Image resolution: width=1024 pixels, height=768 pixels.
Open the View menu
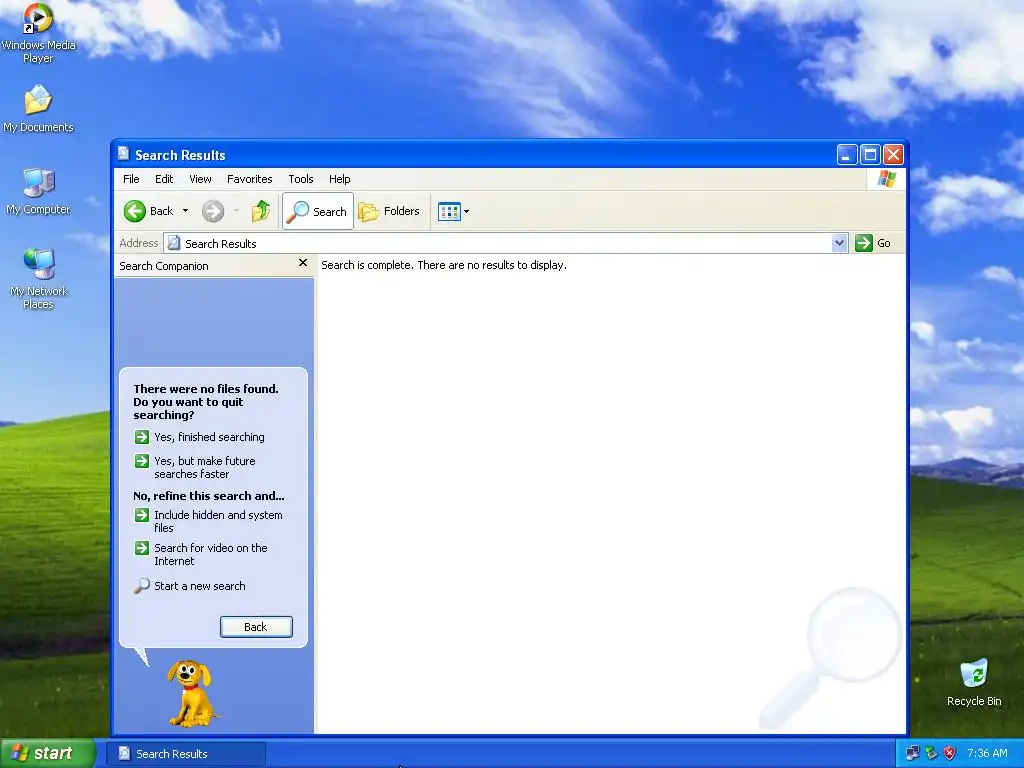click(200, 179)
